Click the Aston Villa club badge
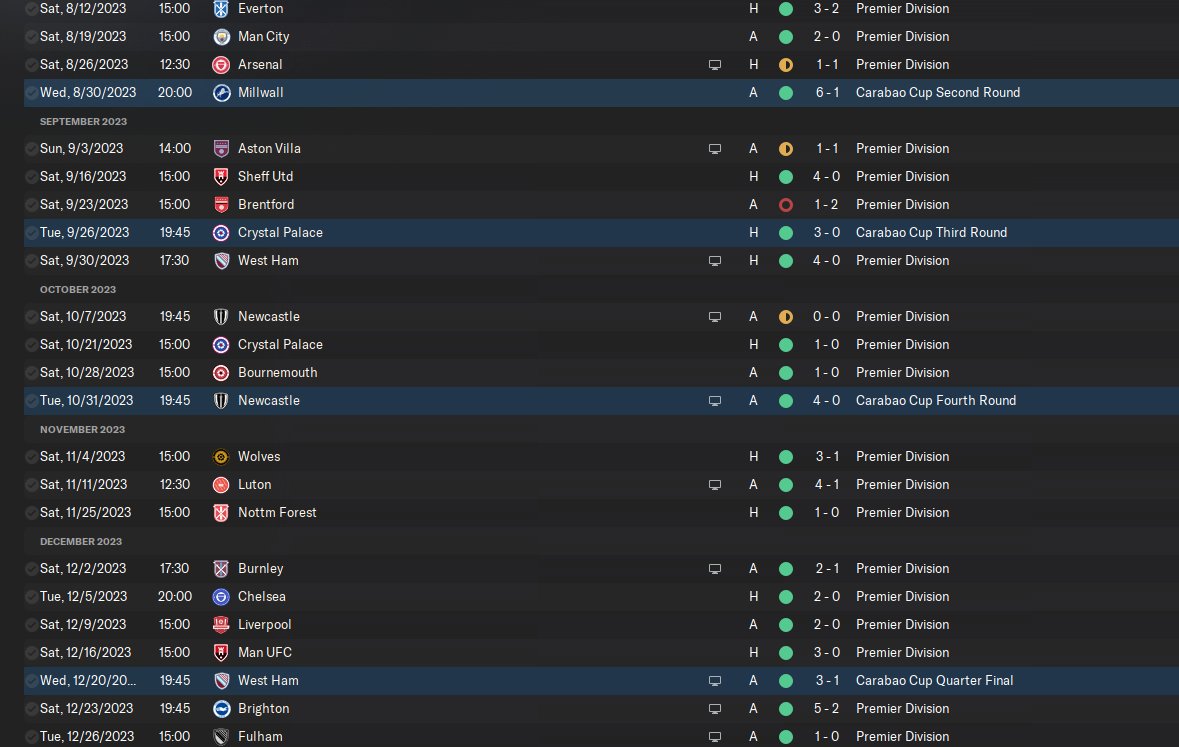 point(221,148)
